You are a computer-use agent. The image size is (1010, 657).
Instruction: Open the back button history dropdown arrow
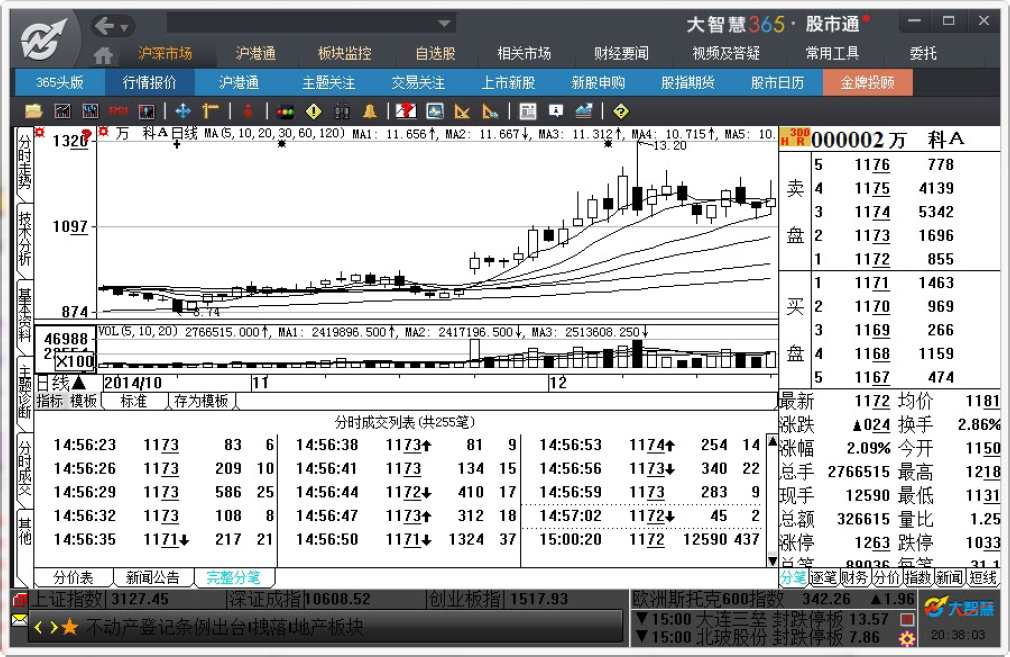(124, 28)
